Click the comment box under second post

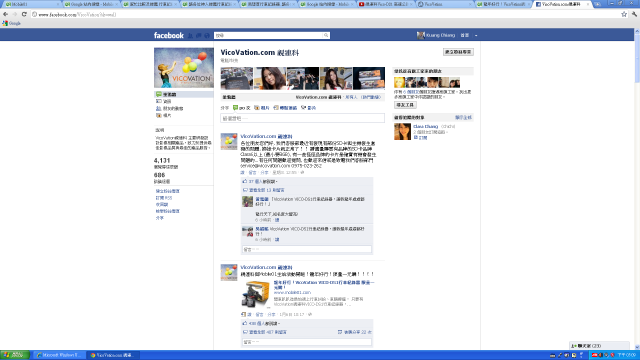click(x=307, y=342)
